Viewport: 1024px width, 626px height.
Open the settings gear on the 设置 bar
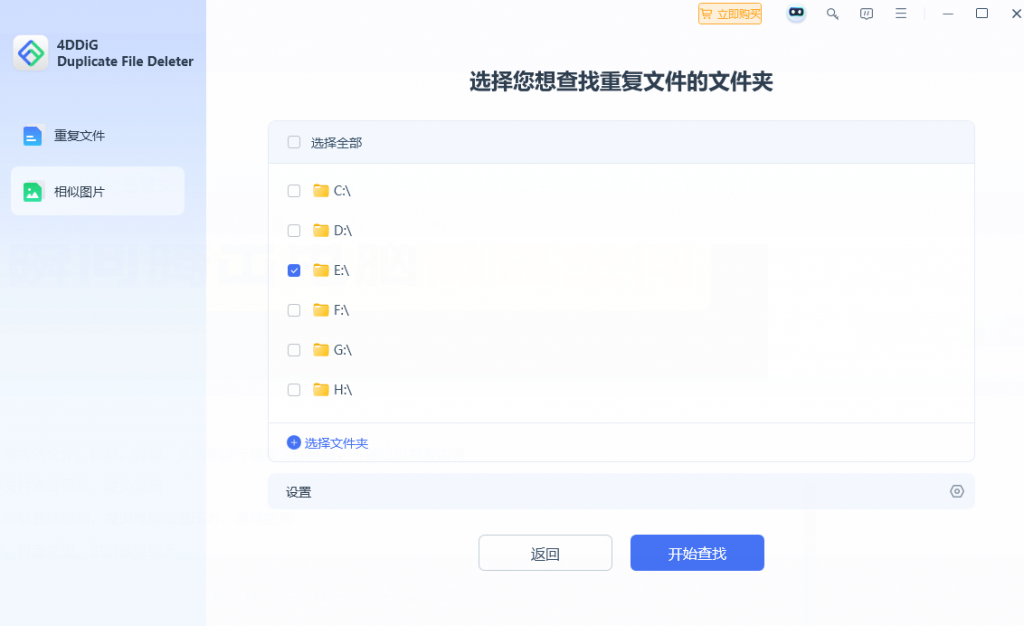pyautogui.click(x=956, y=491)
